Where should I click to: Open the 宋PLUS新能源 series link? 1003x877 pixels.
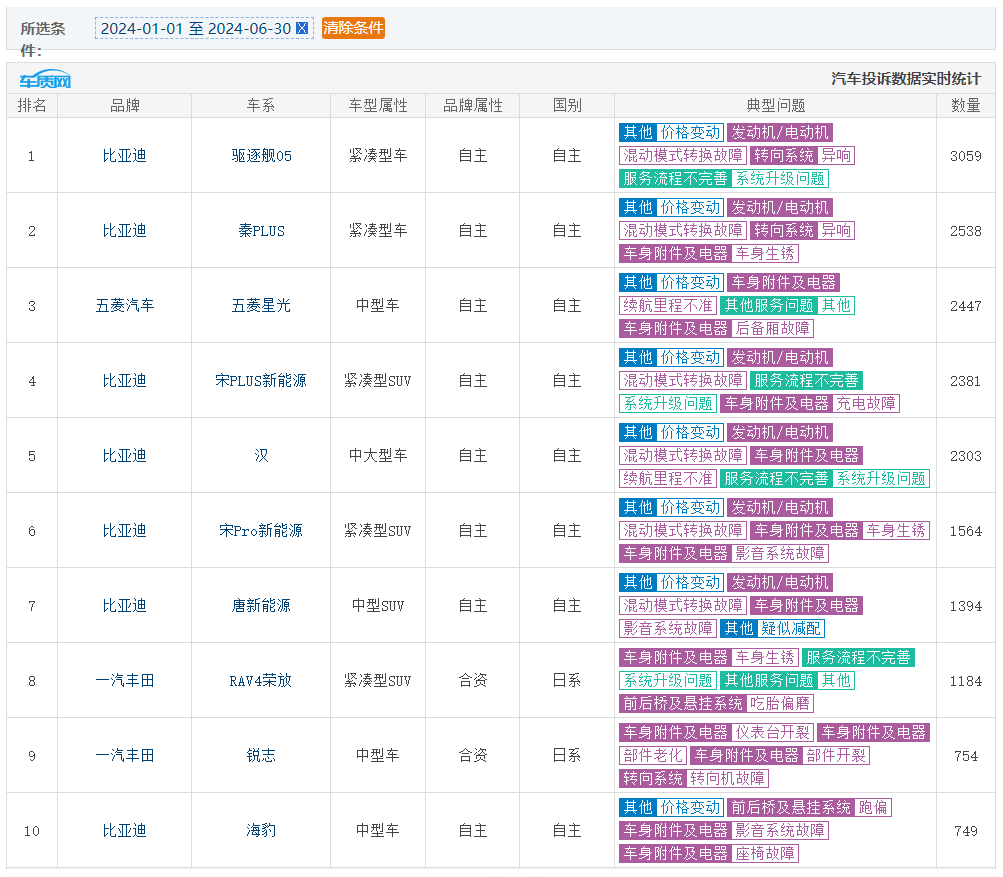(261, 381)
